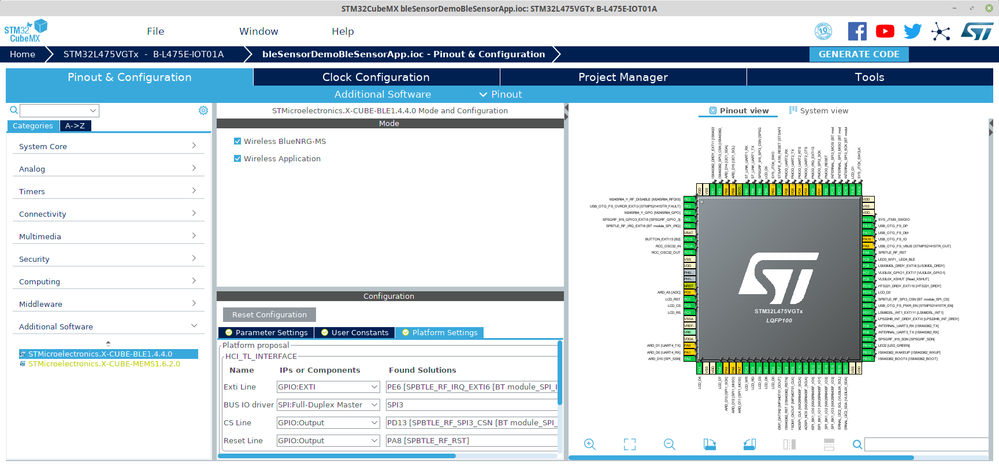The height and width of the screenshot is (467, 999).
Task: Open the Window menu
Action: [x=259, y=31]
